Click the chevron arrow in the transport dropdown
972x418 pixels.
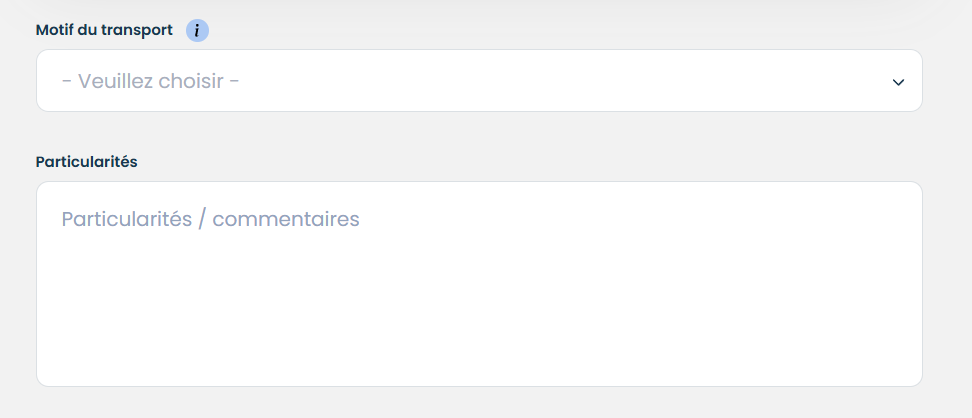click(x=897, y=82)
